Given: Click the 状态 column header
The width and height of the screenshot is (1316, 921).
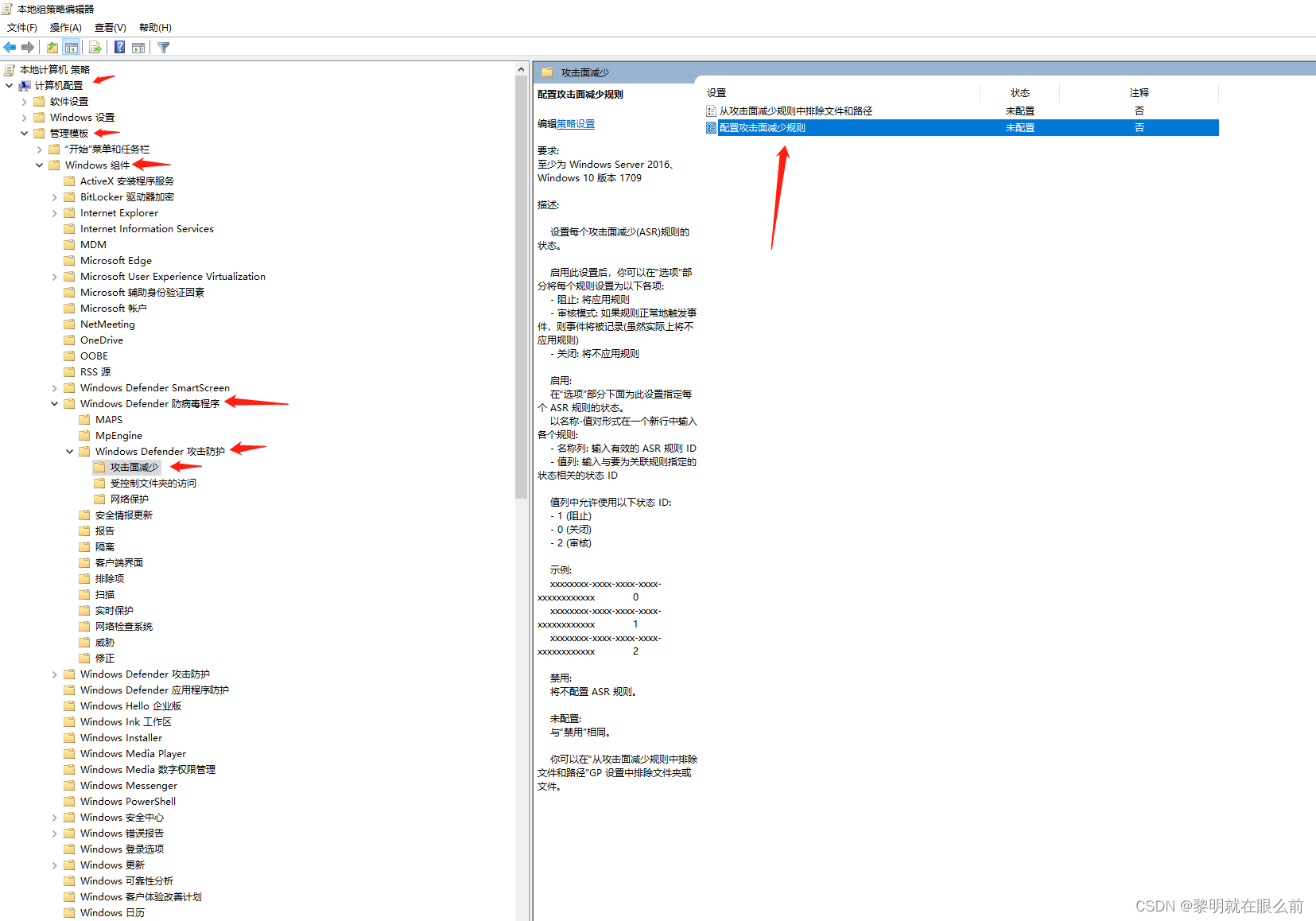Looking at the screenshot, I should click(1020, 93).
